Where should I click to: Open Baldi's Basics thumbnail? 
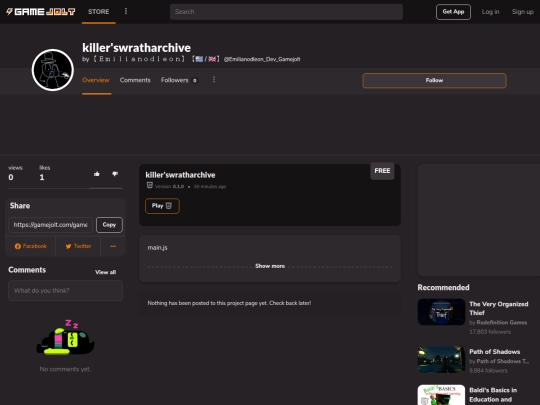tap(441, 395)
